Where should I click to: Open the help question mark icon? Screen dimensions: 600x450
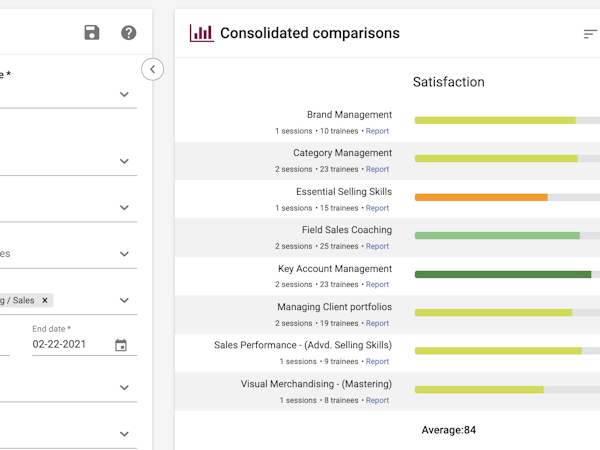pyautogui.click(x=128, y=33)
